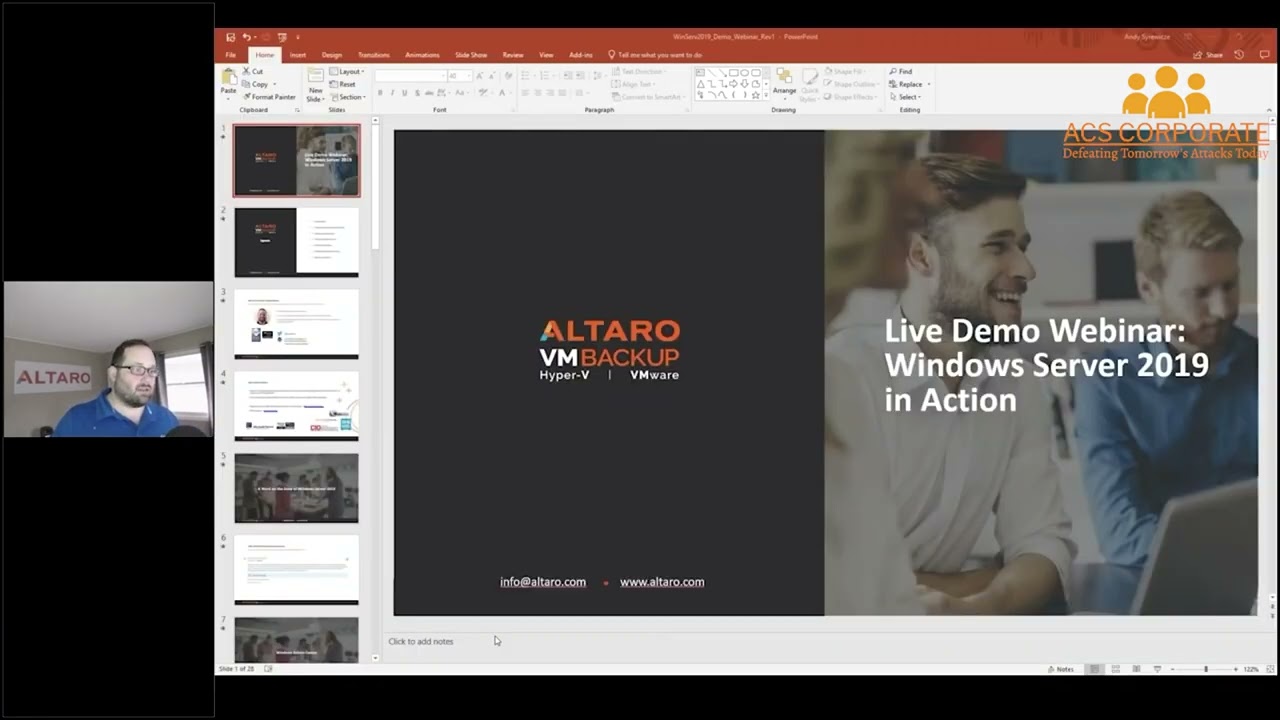Expand the Replace dropdown arrow
This screenshot has width=1280, height=720.
929,84
